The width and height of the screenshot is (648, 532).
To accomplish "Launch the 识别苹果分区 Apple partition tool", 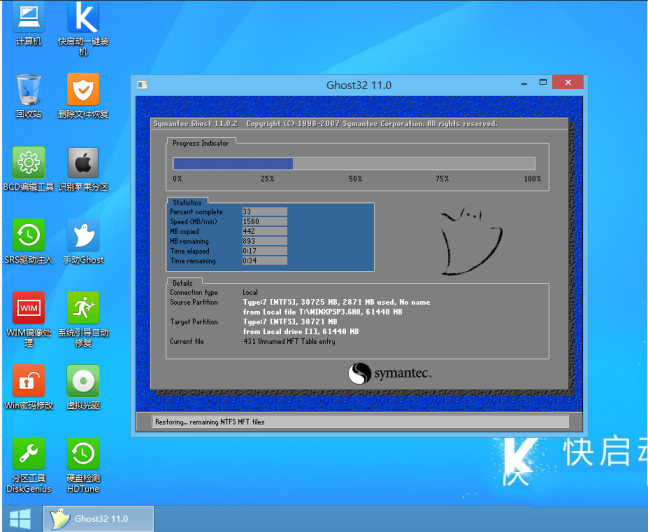I will coord(83,162).
